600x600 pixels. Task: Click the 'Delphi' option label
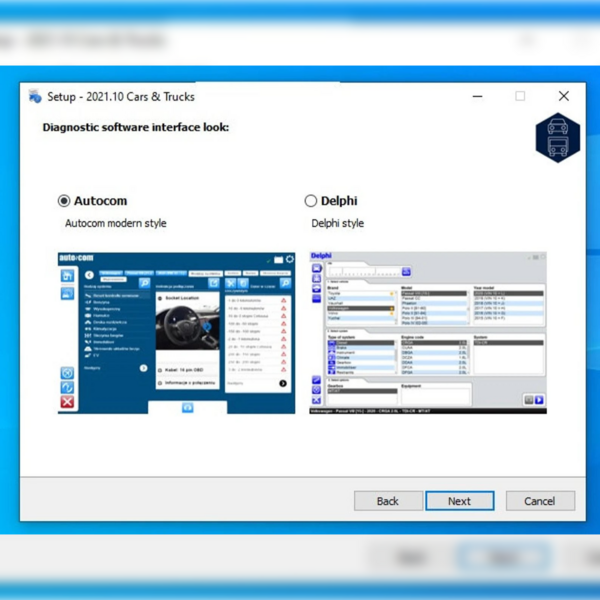(339, 201)
